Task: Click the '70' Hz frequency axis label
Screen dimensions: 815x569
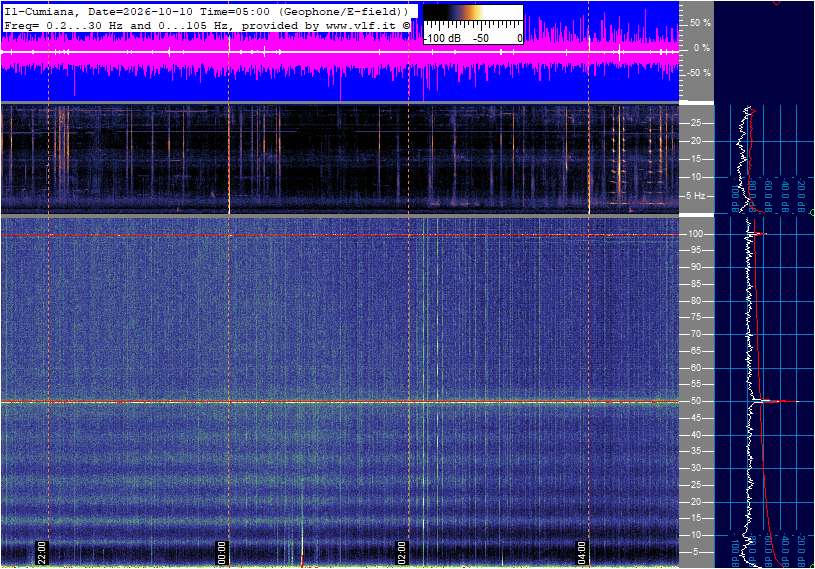Action: 696,334
